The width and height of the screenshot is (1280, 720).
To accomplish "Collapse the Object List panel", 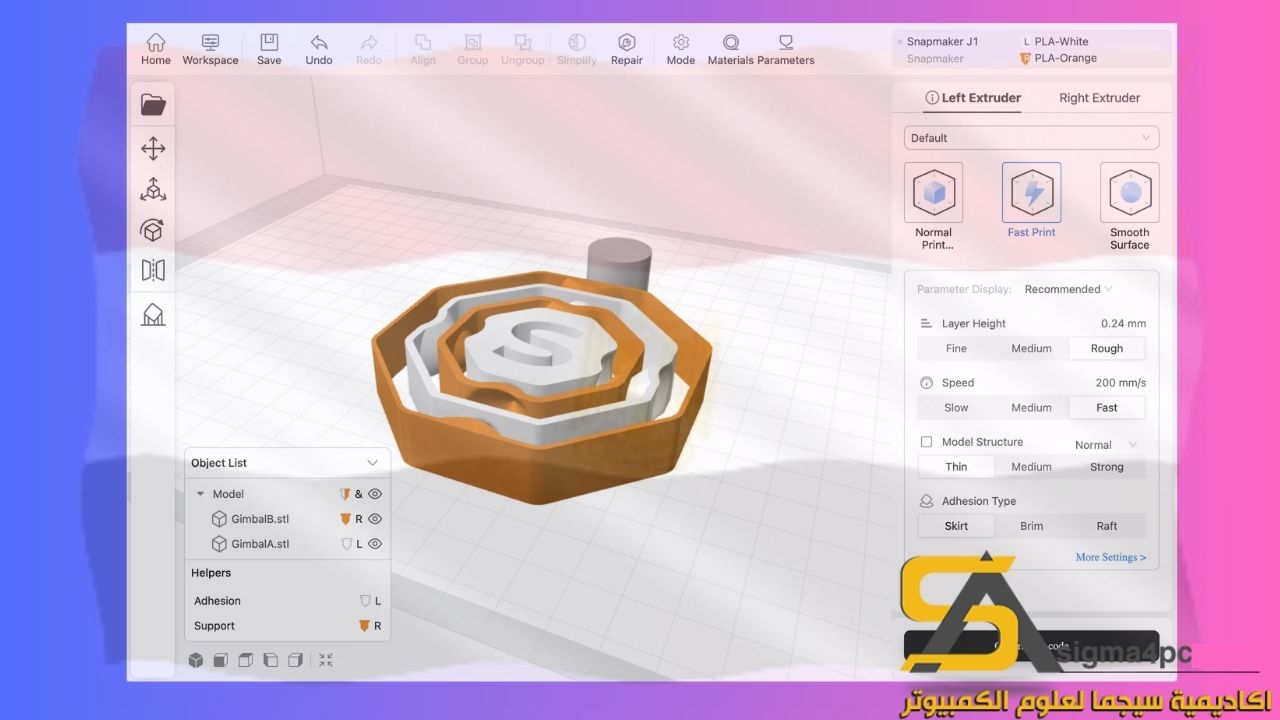I will (x=372, y=463).
